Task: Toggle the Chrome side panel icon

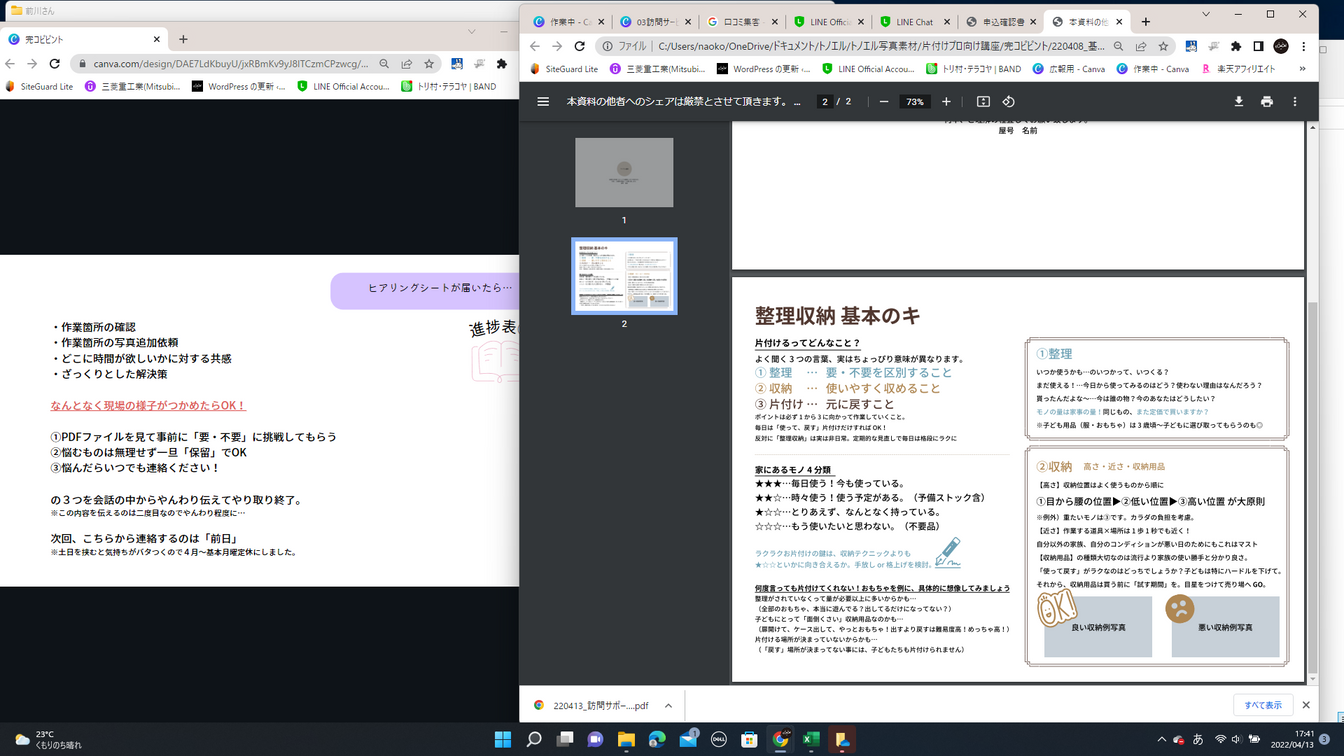Action: point(1258,46)
